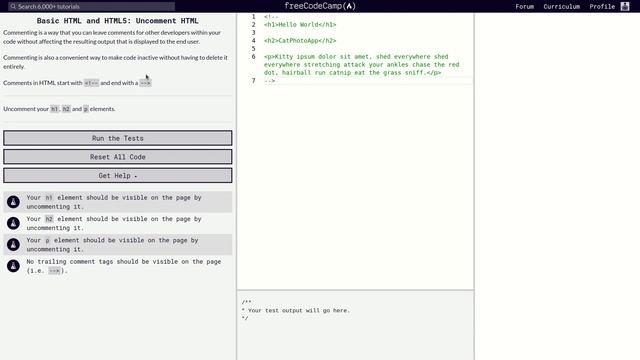Click the Kitty ipsum paragraph code
640x360 pixels.
pyautogui.click(x=362, y=64)
